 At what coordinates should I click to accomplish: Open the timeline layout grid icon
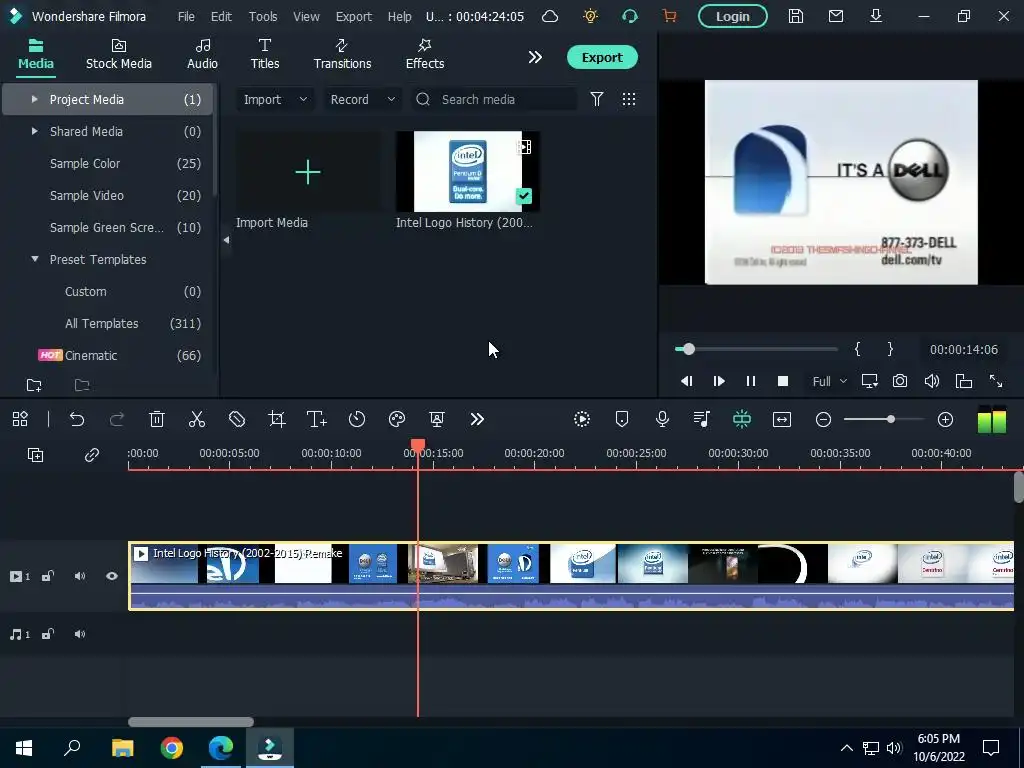pos(20,419)
